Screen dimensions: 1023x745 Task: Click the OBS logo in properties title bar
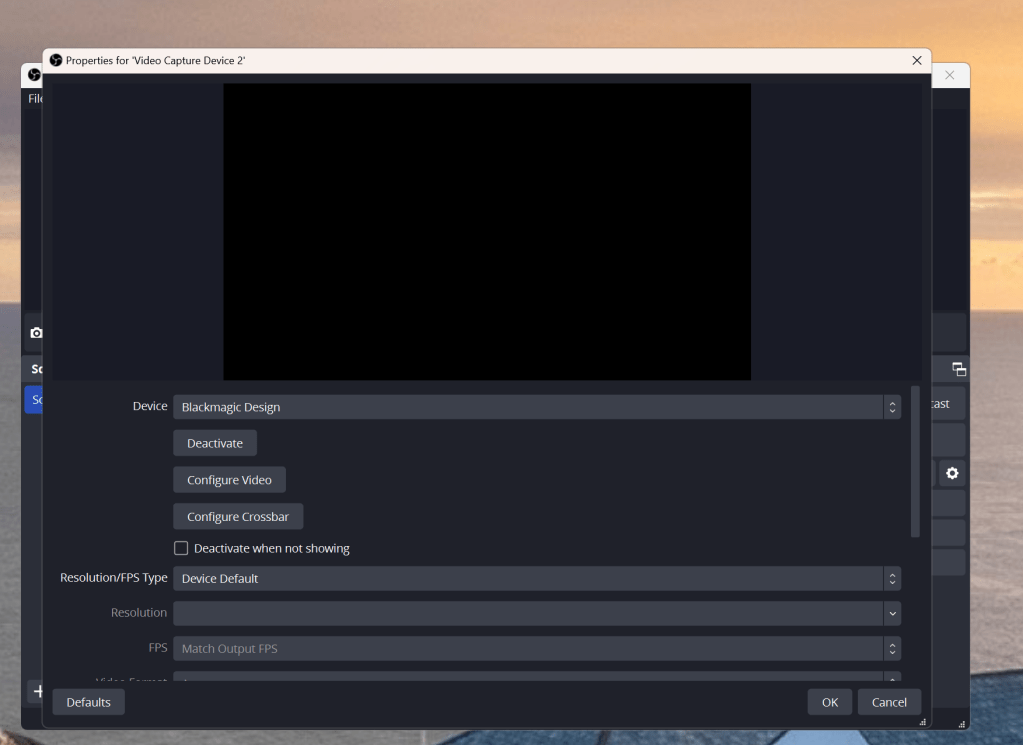click(56, 61)
